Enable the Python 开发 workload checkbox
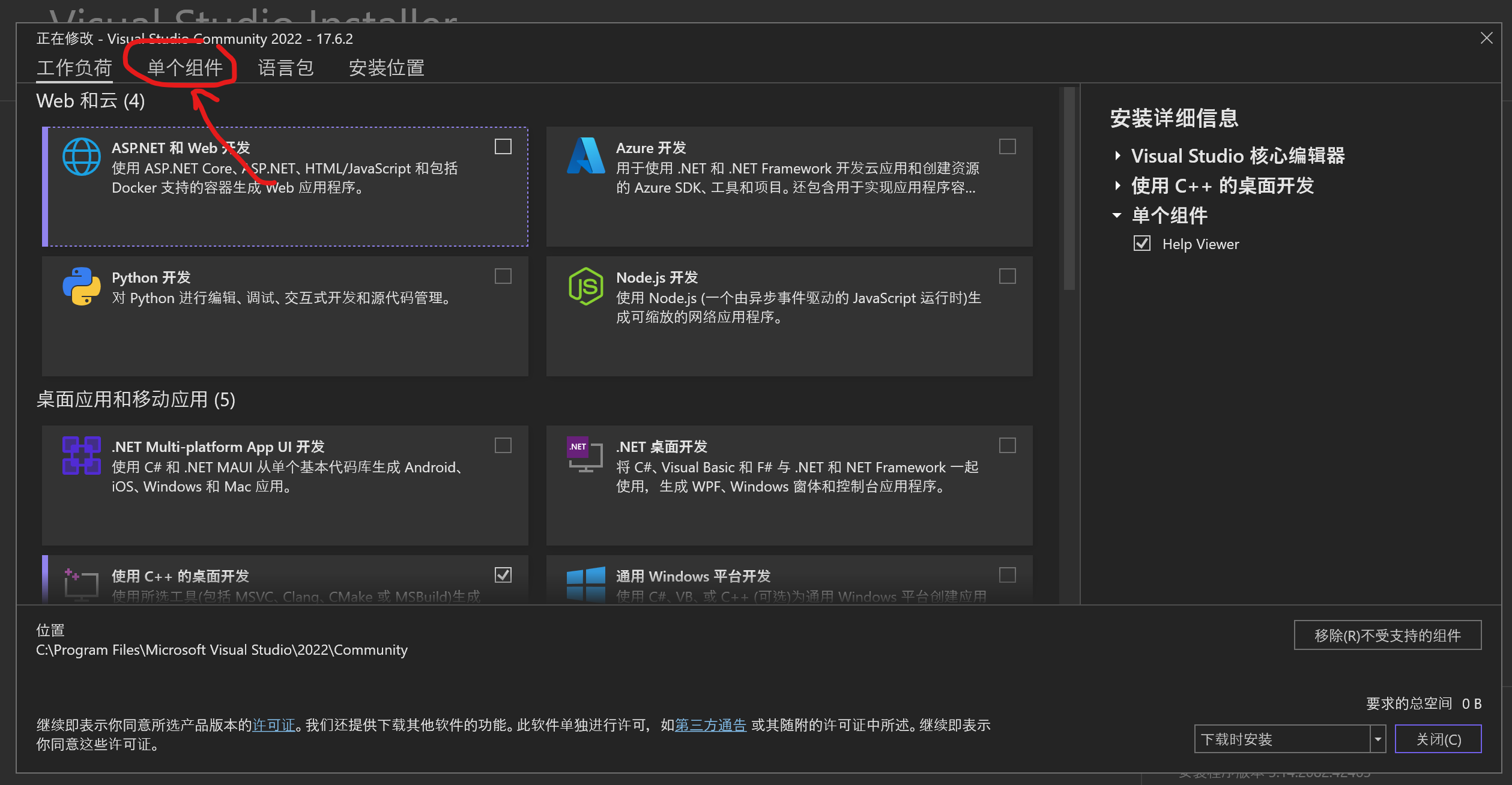The image size is (1512, 785). click(503, 276)
